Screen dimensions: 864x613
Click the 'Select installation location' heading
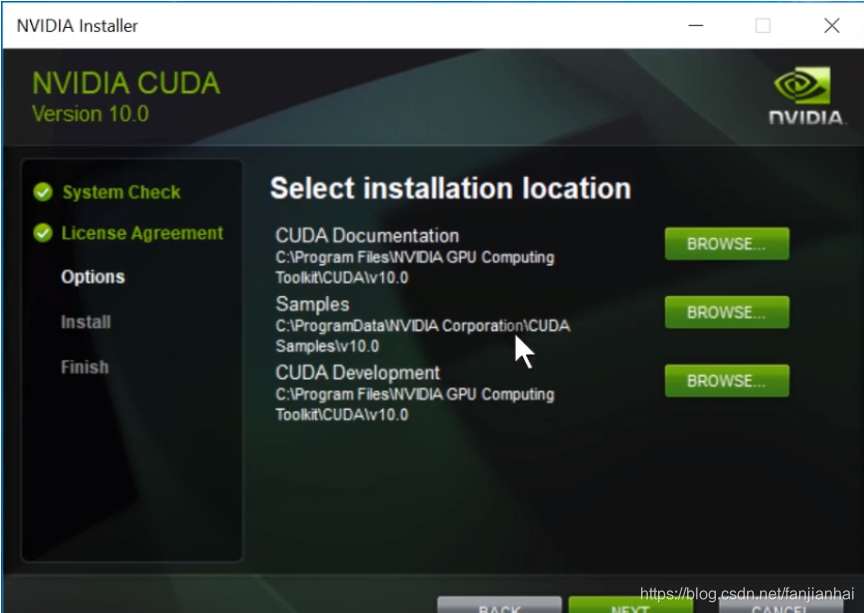pos(451,189)
